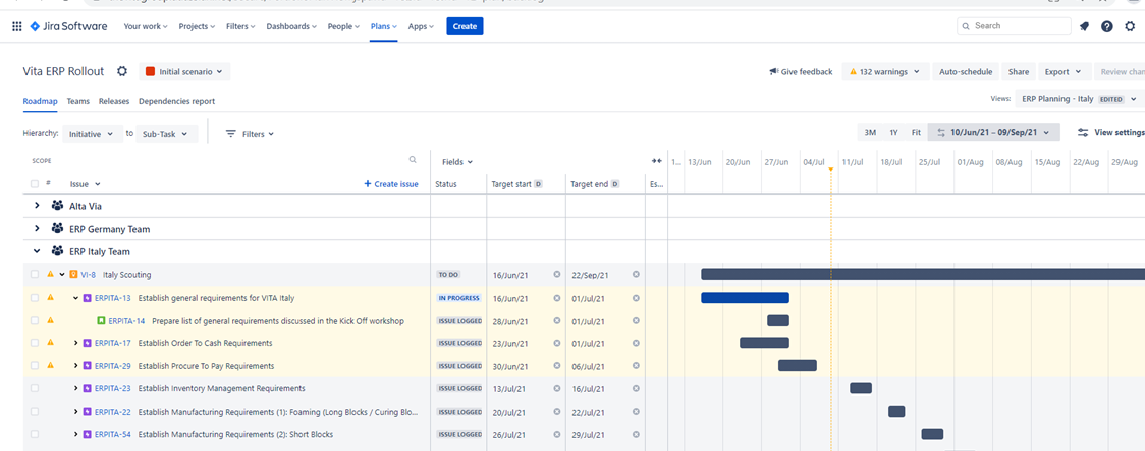
Task: Open the top bar settings gear
Action: tap(1130, 26)
